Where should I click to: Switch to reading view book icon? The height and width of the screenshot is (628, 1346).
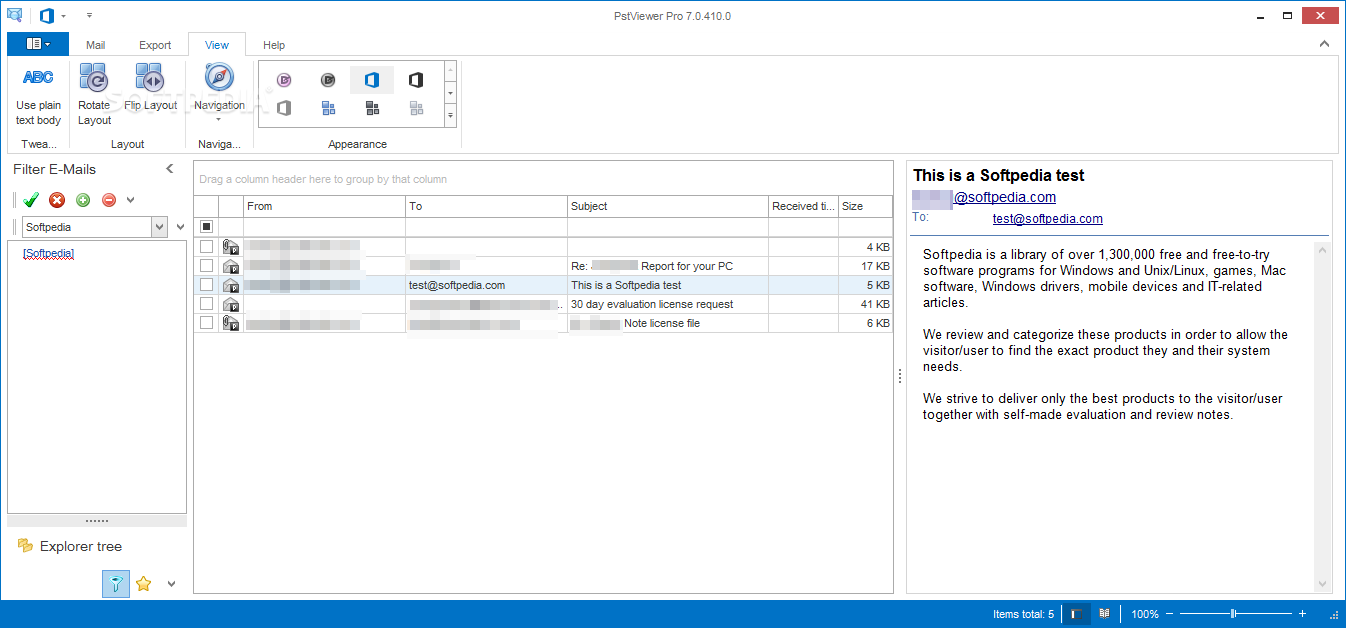(1105, 614)
